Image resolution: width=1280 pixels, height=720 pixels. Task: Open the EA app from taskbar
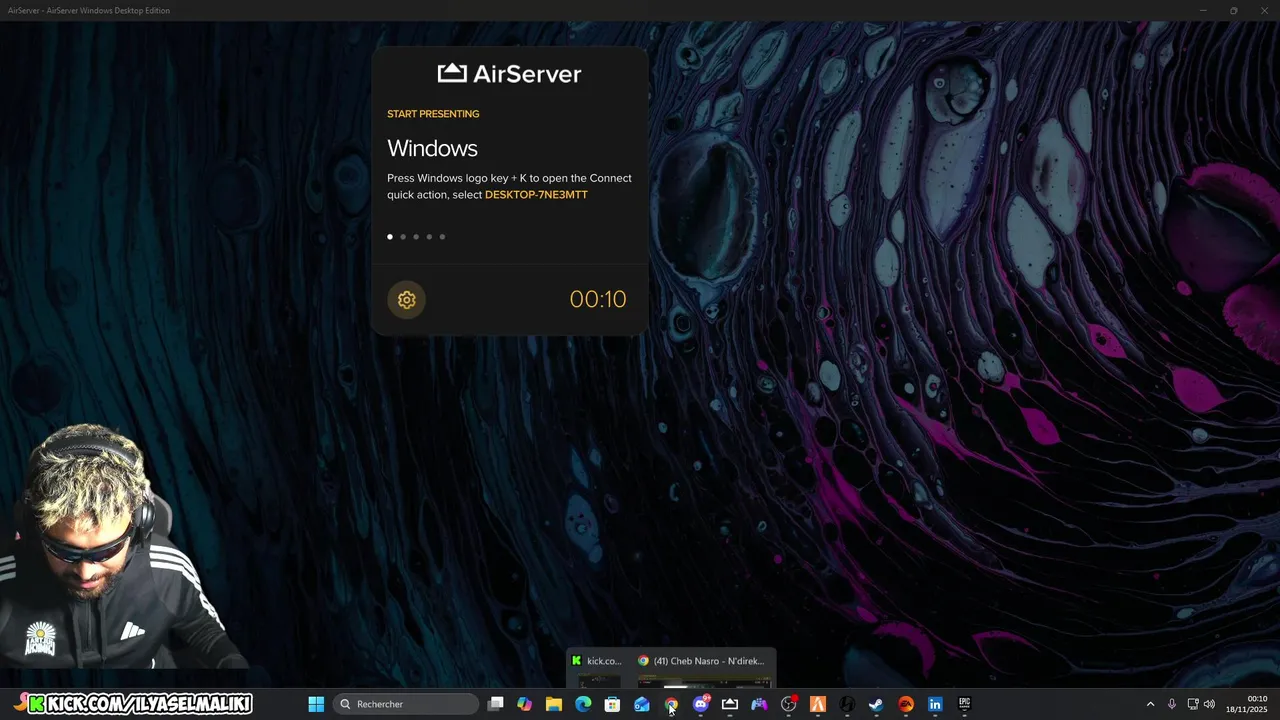pyautogui.click(x=906, y=704)
